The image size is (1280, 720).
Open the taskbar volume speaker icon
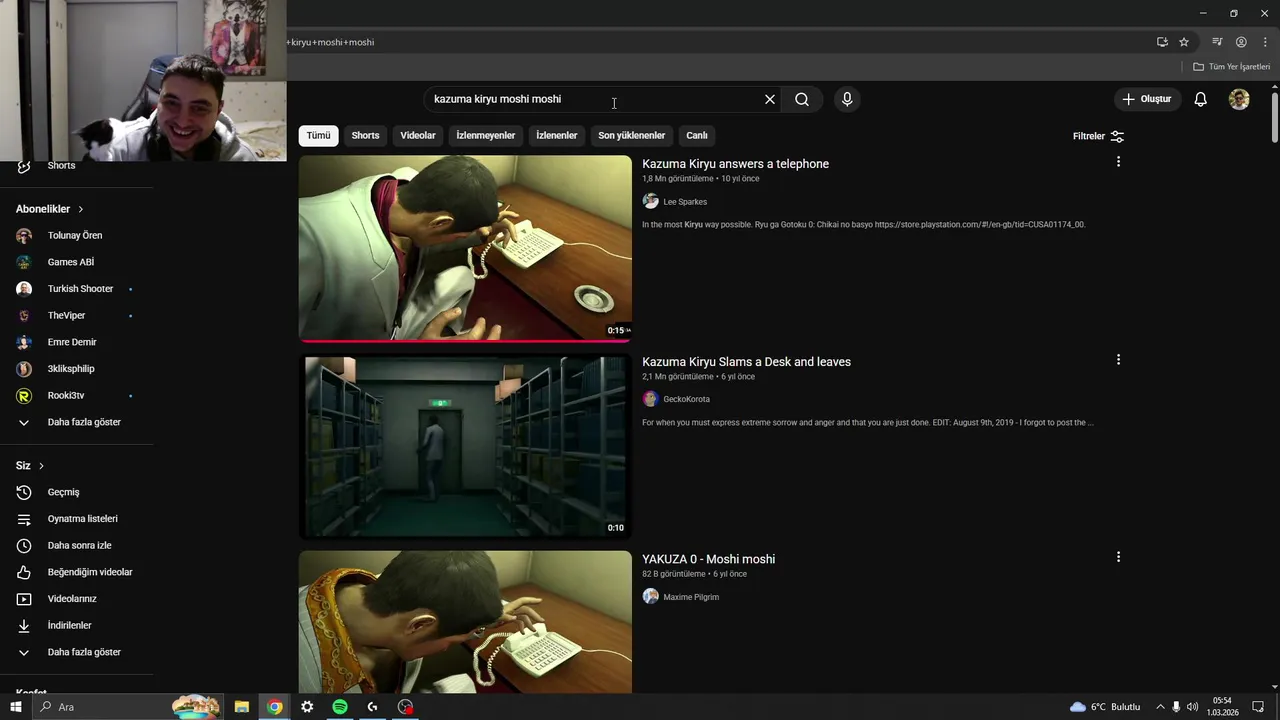1192,707
